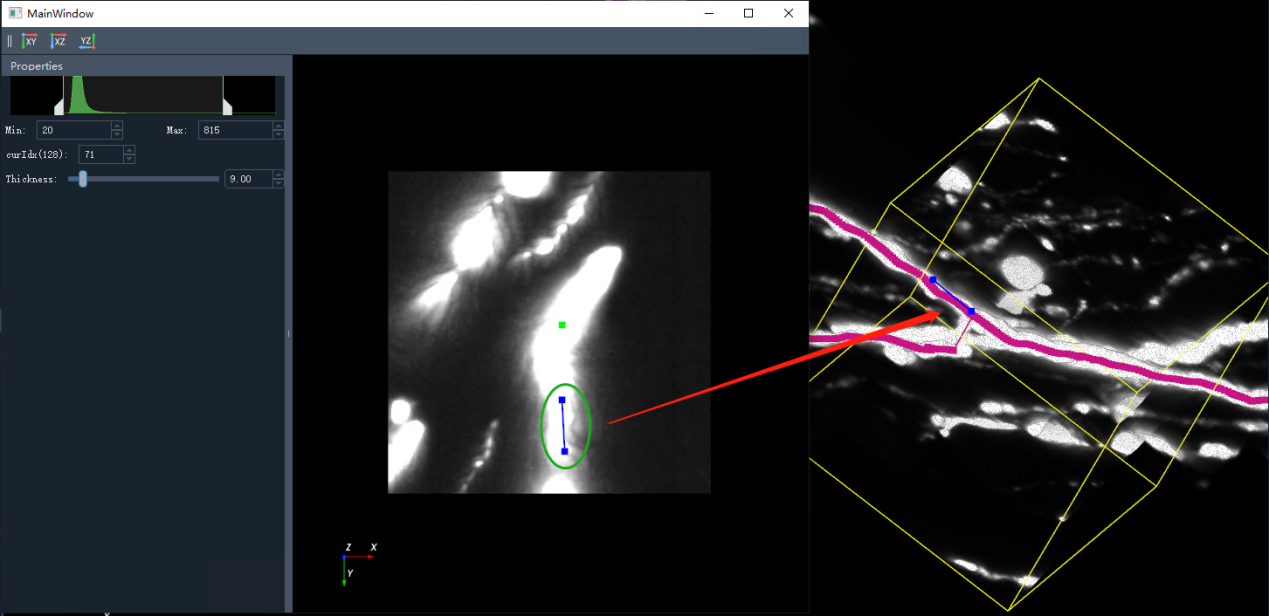Screen dimensions: 1269x616
Task: Click the Thickness slider handle
Action: click(83, 179)
